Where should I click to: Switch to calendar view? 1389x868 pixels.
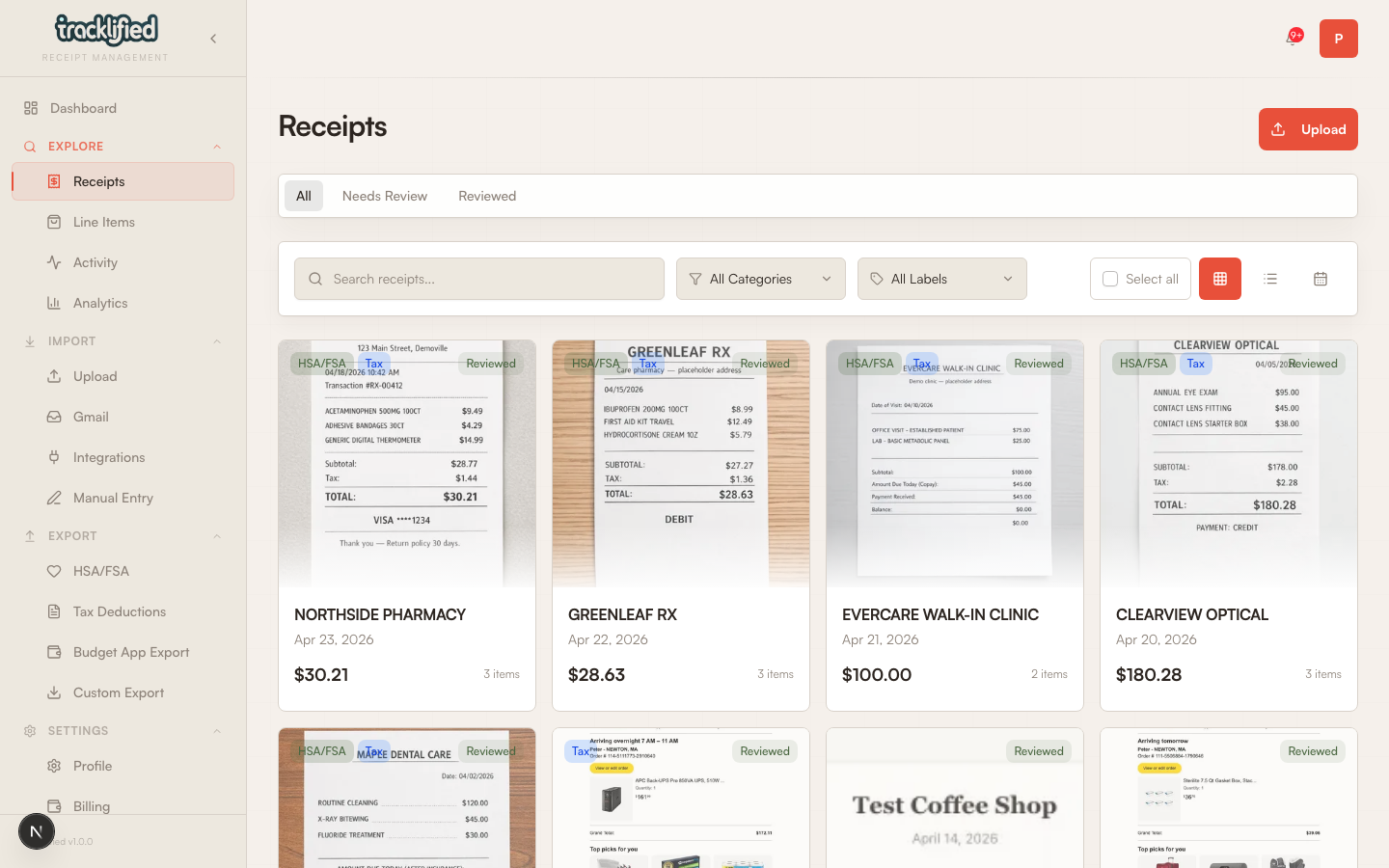coord(1321,279)
